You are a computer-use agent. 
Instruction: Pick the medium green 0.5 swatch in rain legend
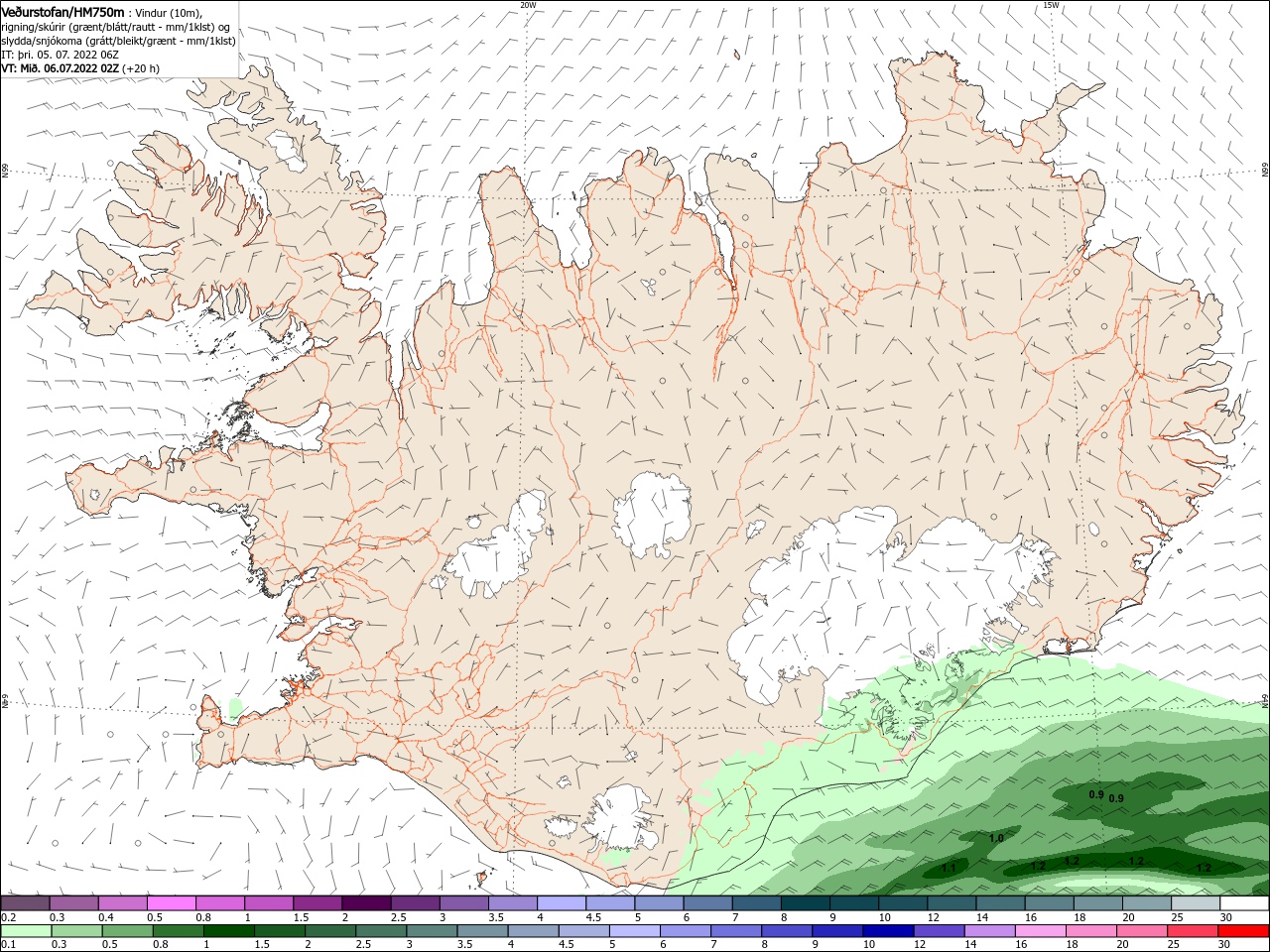(x=127, y=931)
